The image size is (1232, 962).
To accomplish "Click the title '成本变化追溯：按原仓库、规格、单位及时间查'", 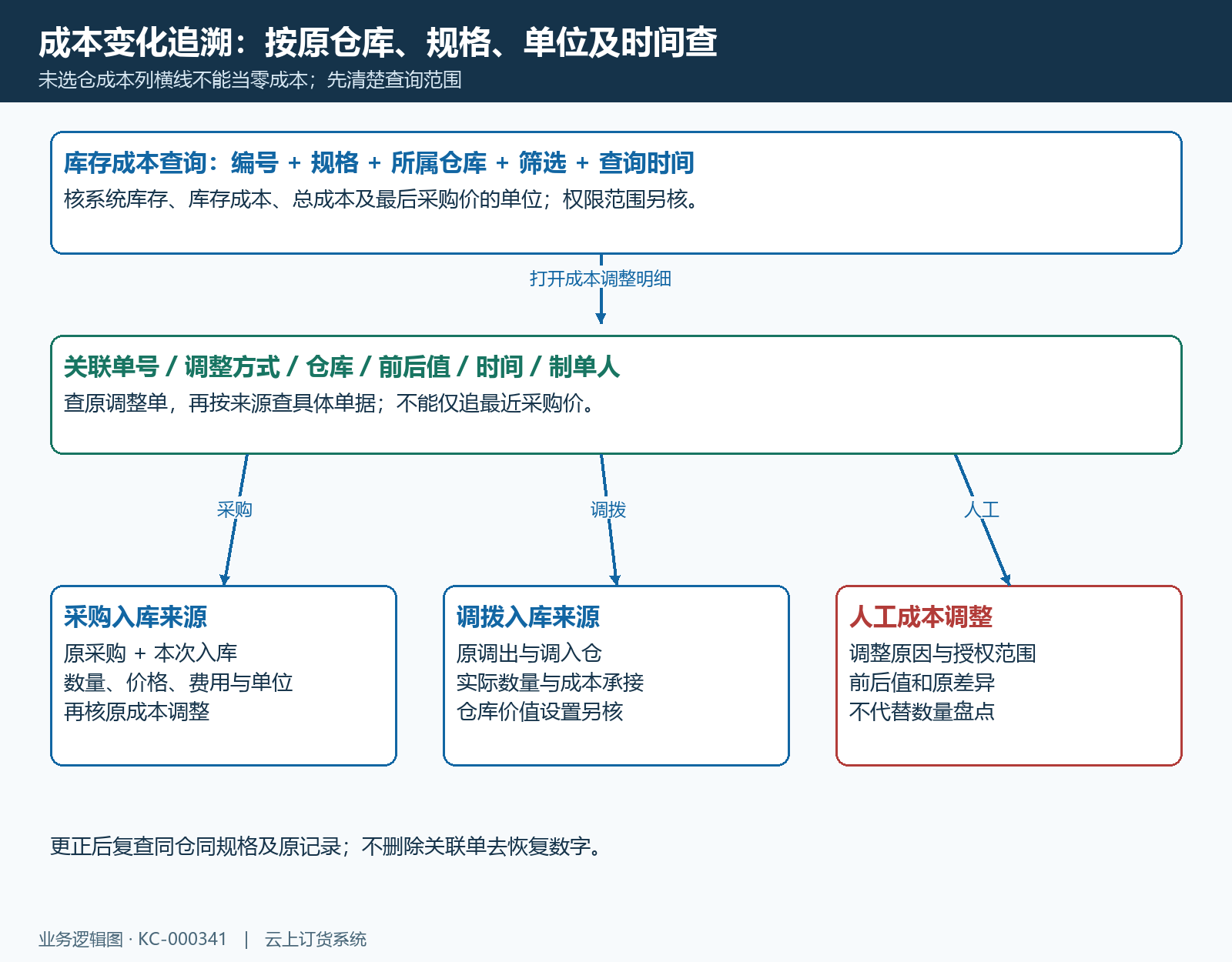I will pyautogui.click(x=377, y=42).
